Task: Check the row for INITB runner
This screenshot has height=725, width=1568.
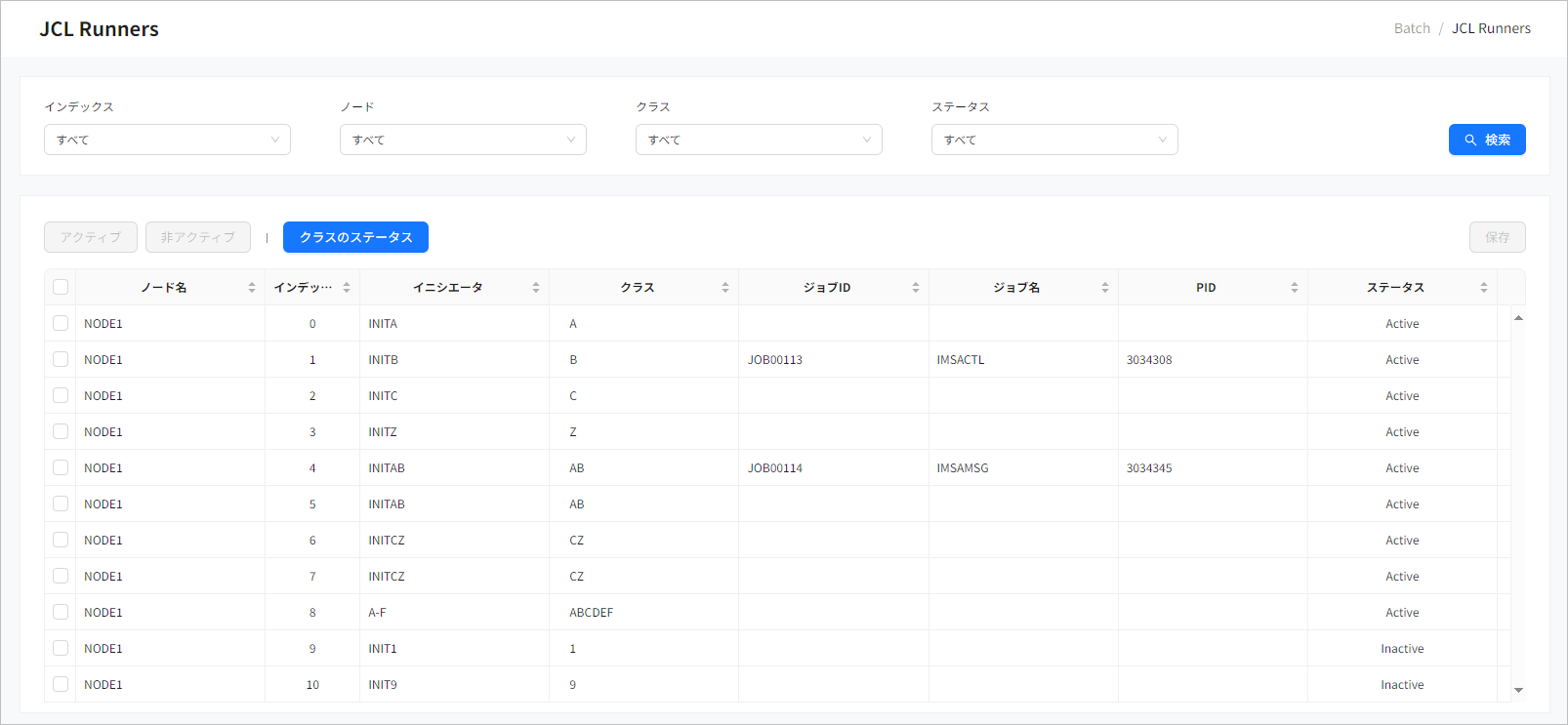Action: (x=61, y=359)
